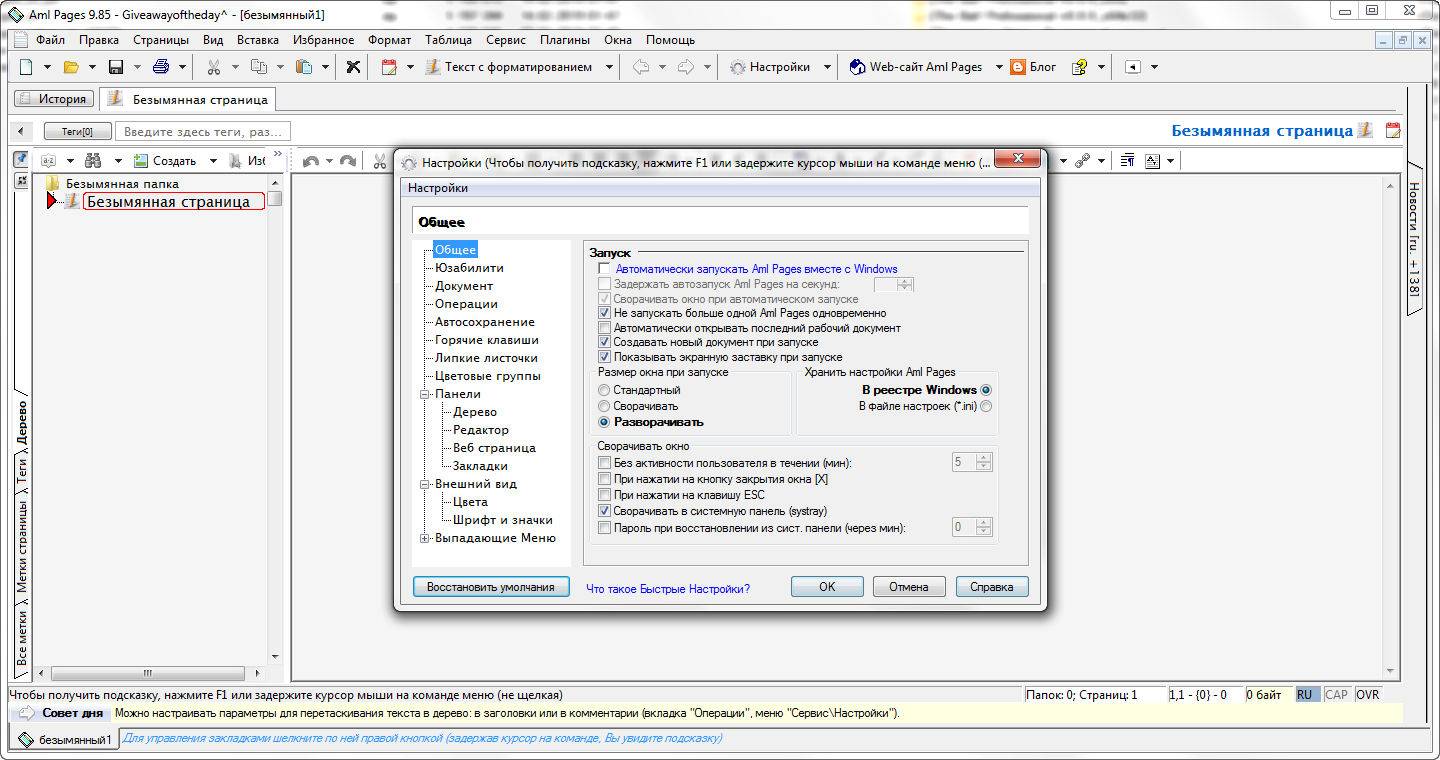
Task: Click the Undo arrow in editor toolbar
Action: tap(311, 160)
